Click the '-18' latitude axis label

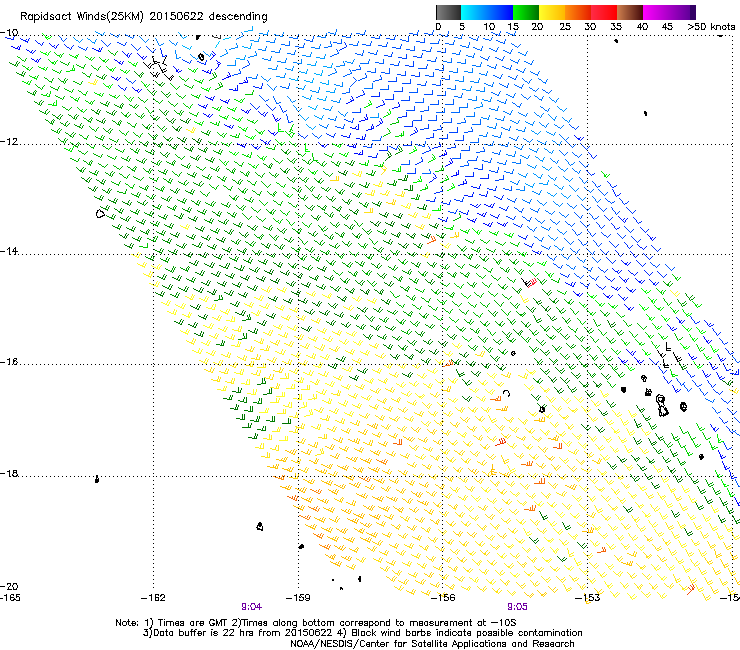tap(9, 473)
